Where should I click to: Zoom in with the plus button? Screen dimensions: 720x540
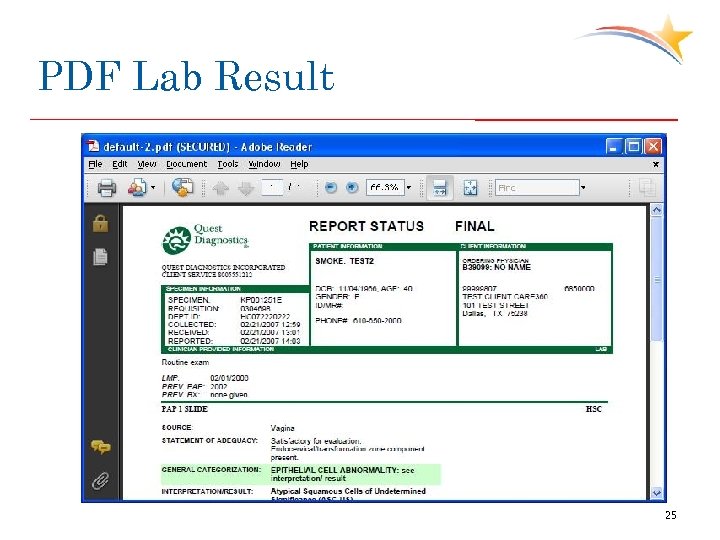click(x=352, y=188)
